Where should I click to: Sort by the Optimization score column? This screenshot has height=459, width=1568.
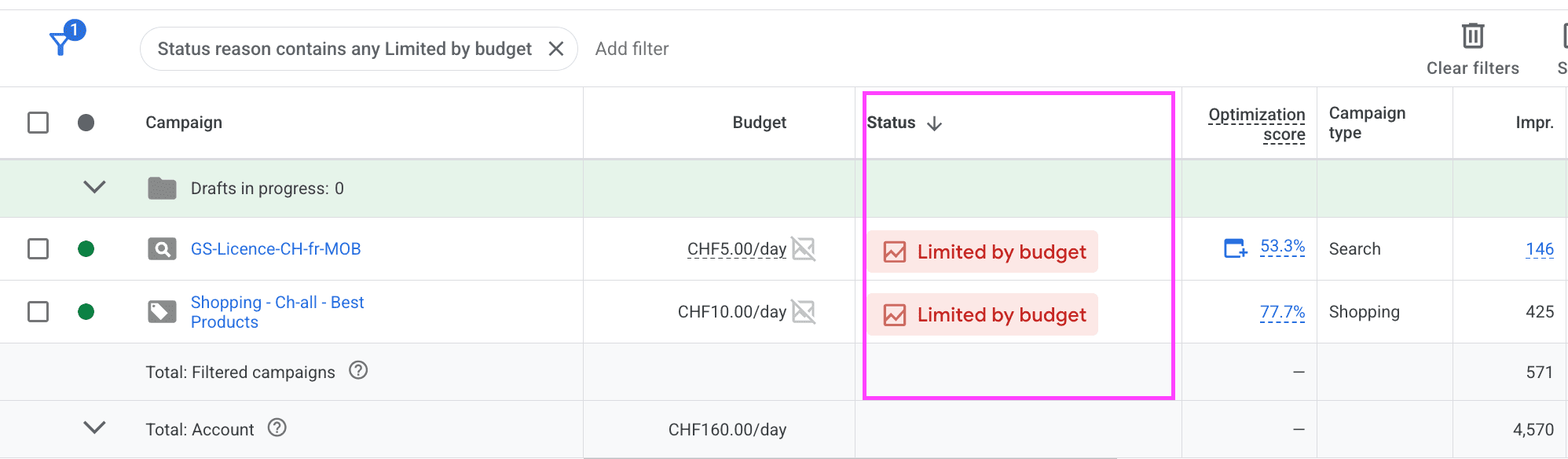(1257, 124)
